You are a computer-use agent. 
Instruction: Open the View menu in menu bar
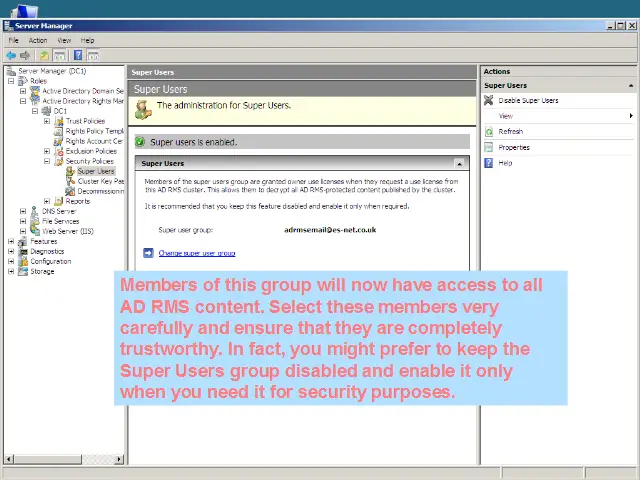click(x=64, y=40)
